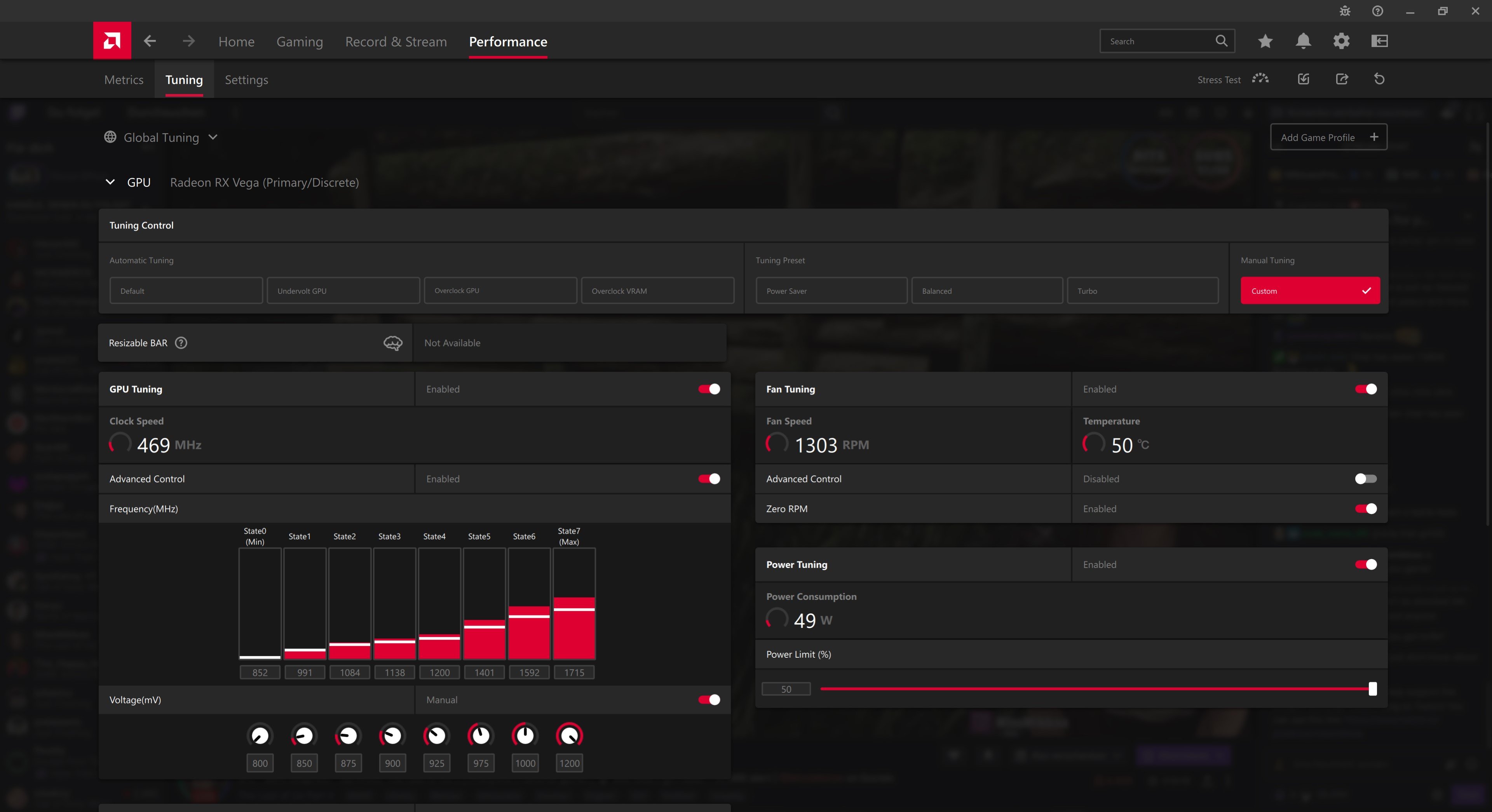Run the Stress Test gauge icon
The height and width of the screenshot is (812, 1492).
1260,79
